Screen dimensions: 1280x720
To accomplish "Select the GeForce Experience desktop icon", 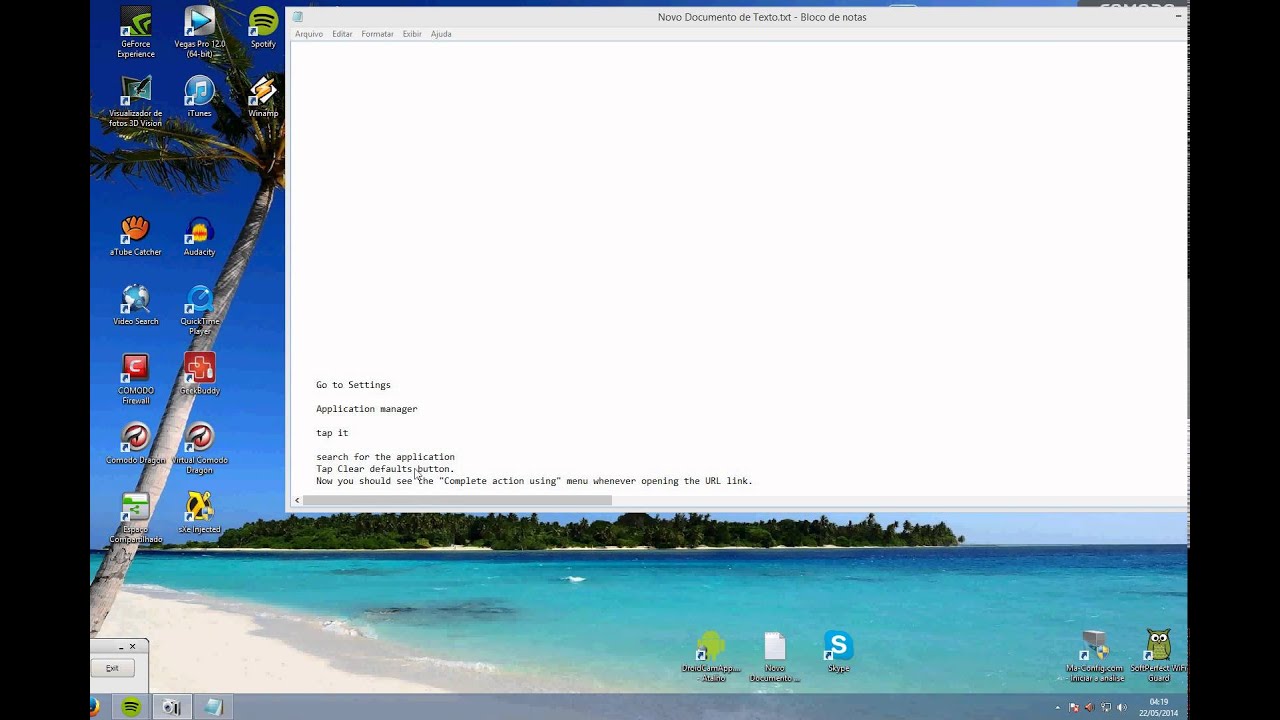I will click(x=136, y=32).
